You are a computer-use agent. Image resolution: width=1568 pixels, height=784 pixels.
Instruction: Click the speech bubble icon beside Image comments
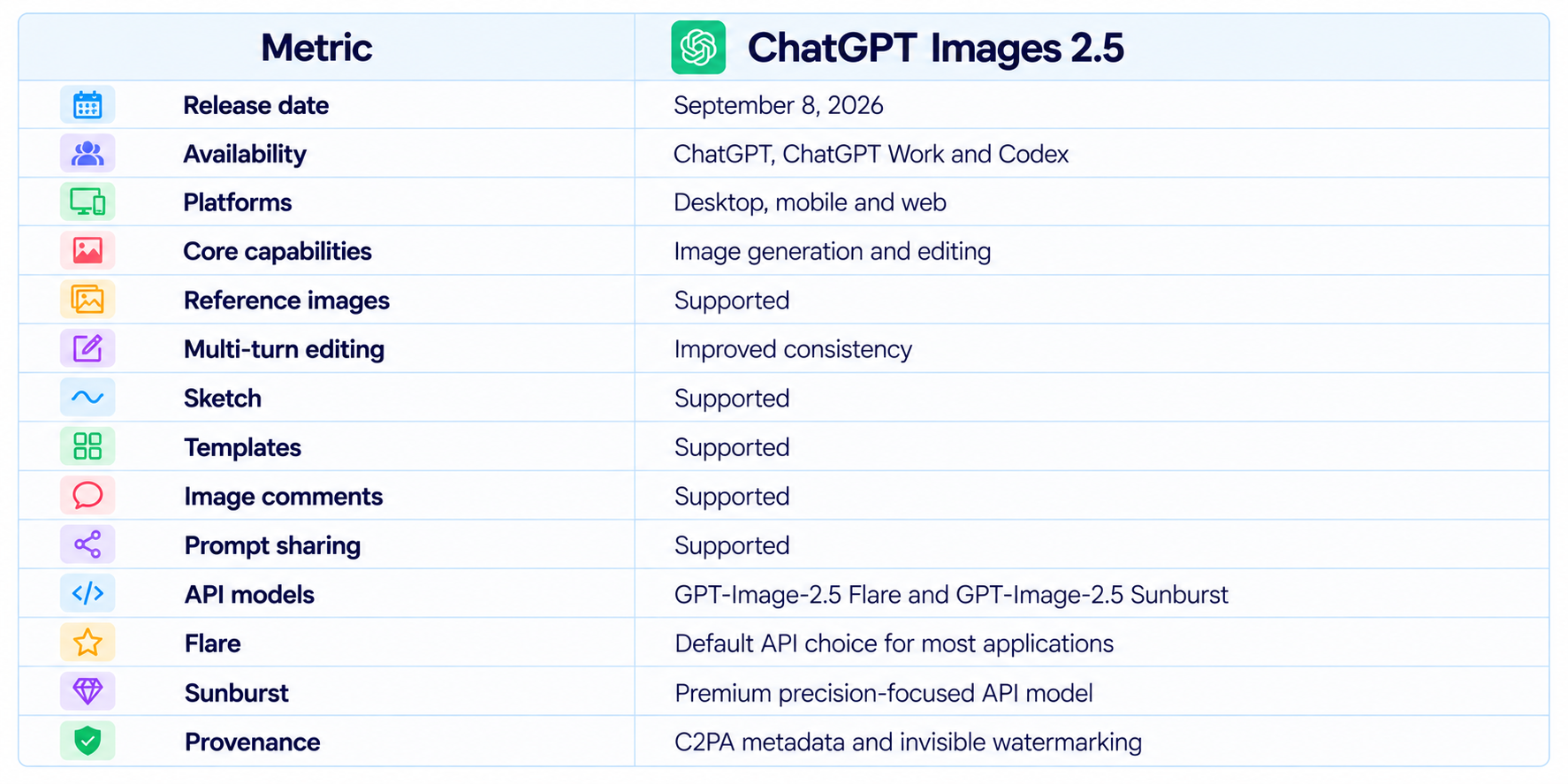tap(88, 496)
